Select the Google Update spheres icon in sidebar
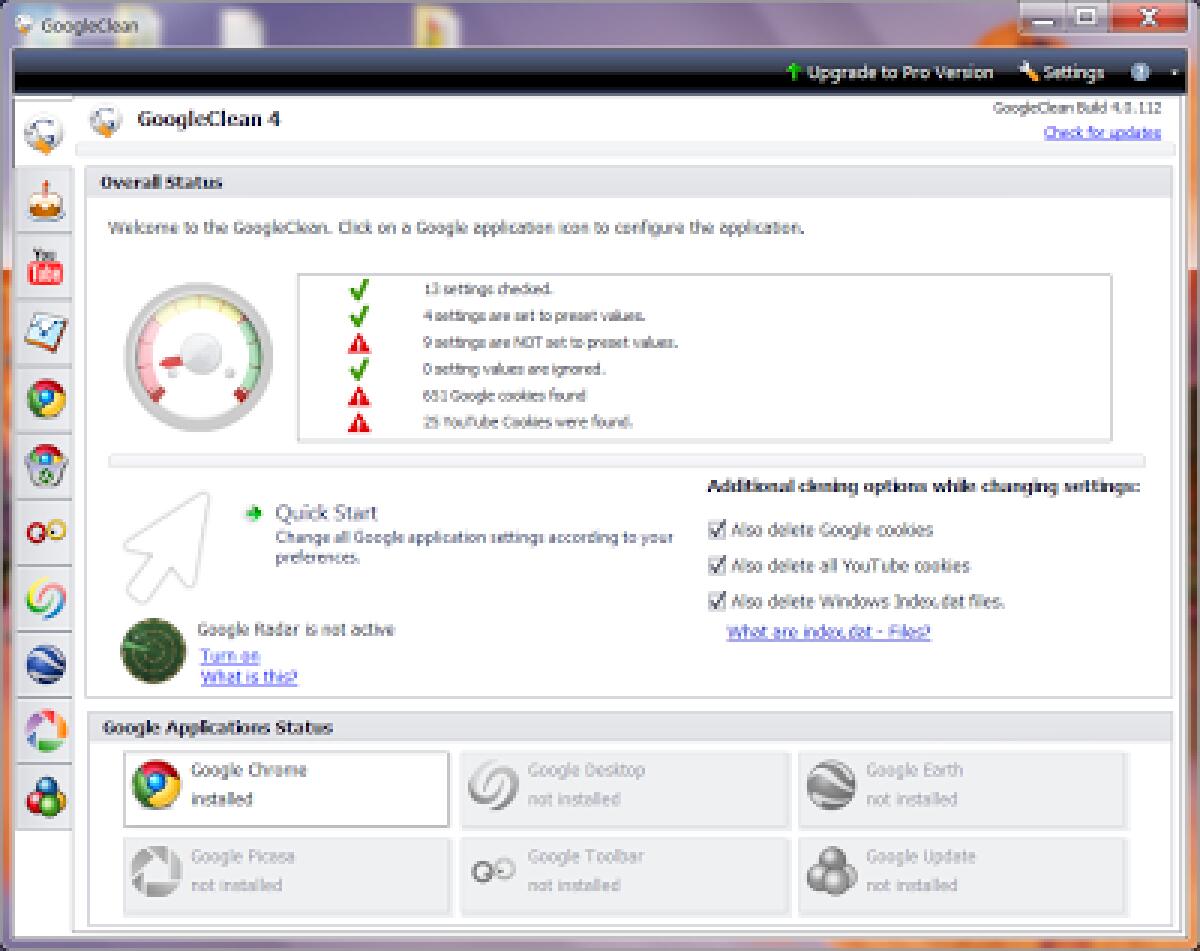This screenshot has width=1200, height=951. point(42,797)
